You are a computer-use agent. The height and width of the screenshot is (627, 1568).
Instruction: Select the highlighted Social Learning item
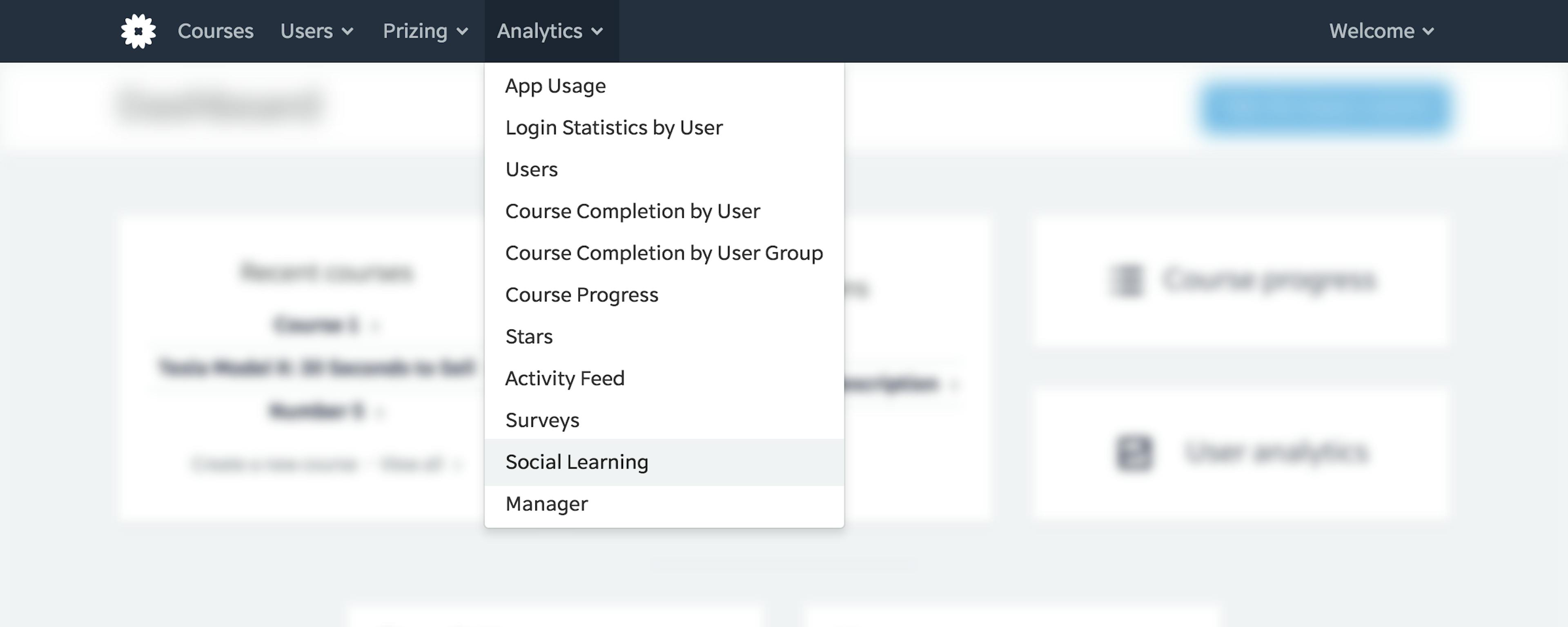[664, 462]
